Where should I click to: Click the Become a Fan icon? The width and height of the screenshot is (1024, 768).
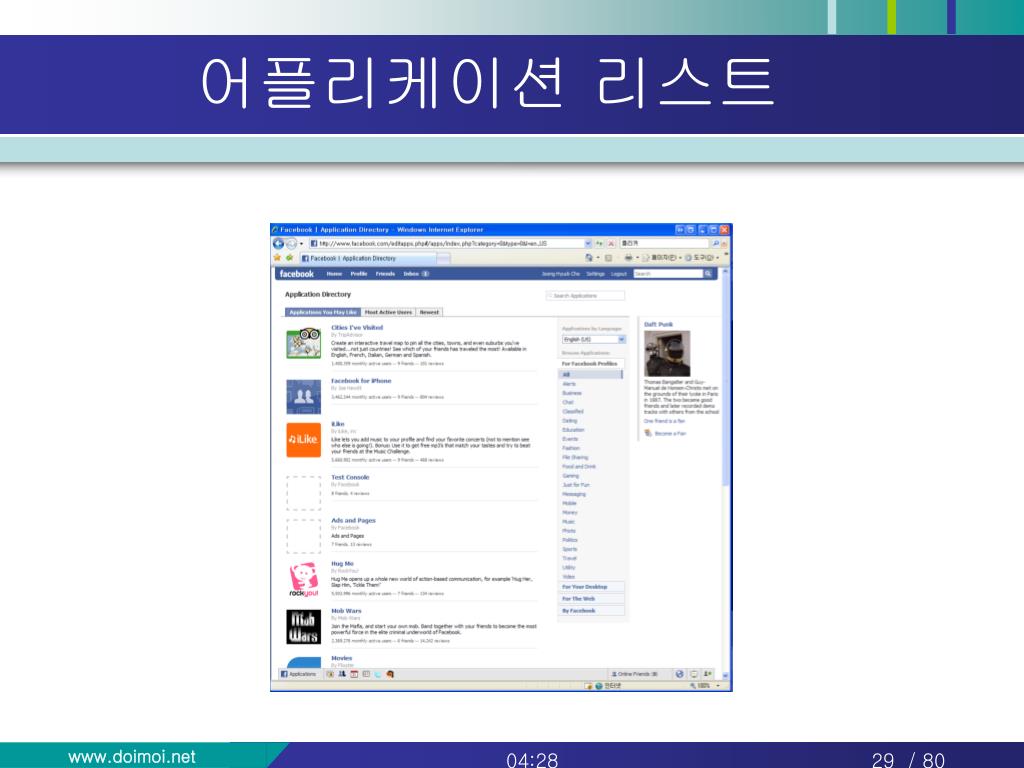648,434
